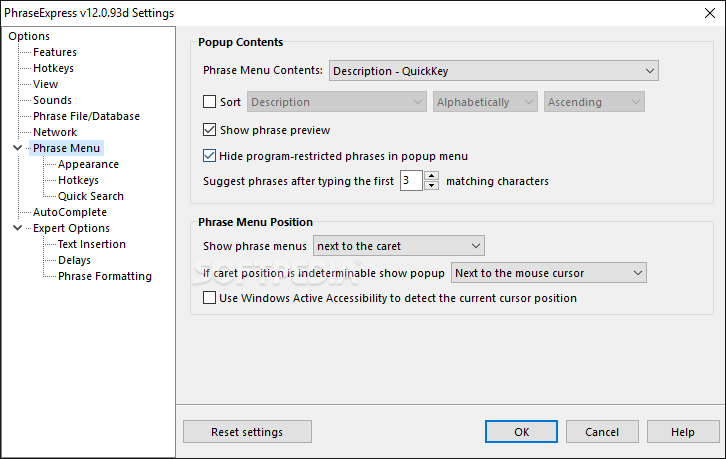
Task: Select AutoComplete in the options tree
Action: pos(70,212)
